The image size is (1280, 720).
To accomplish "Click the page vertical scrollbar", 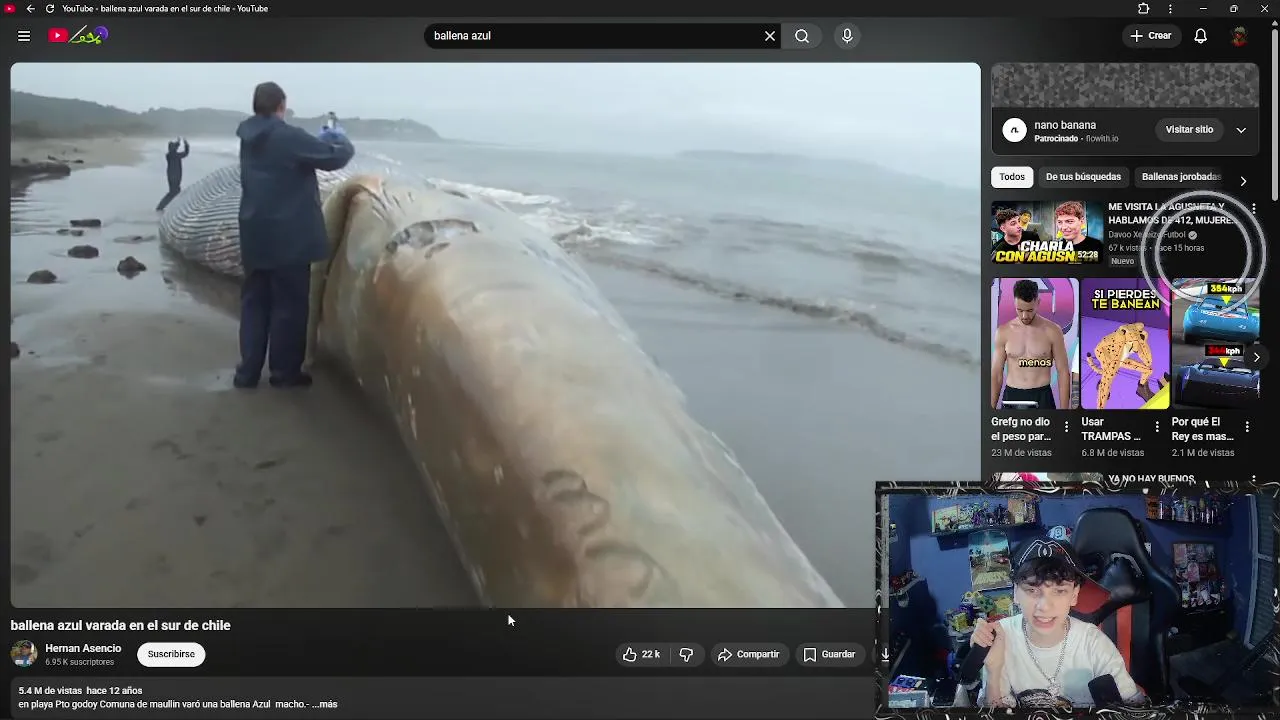I will point(1275,115).
